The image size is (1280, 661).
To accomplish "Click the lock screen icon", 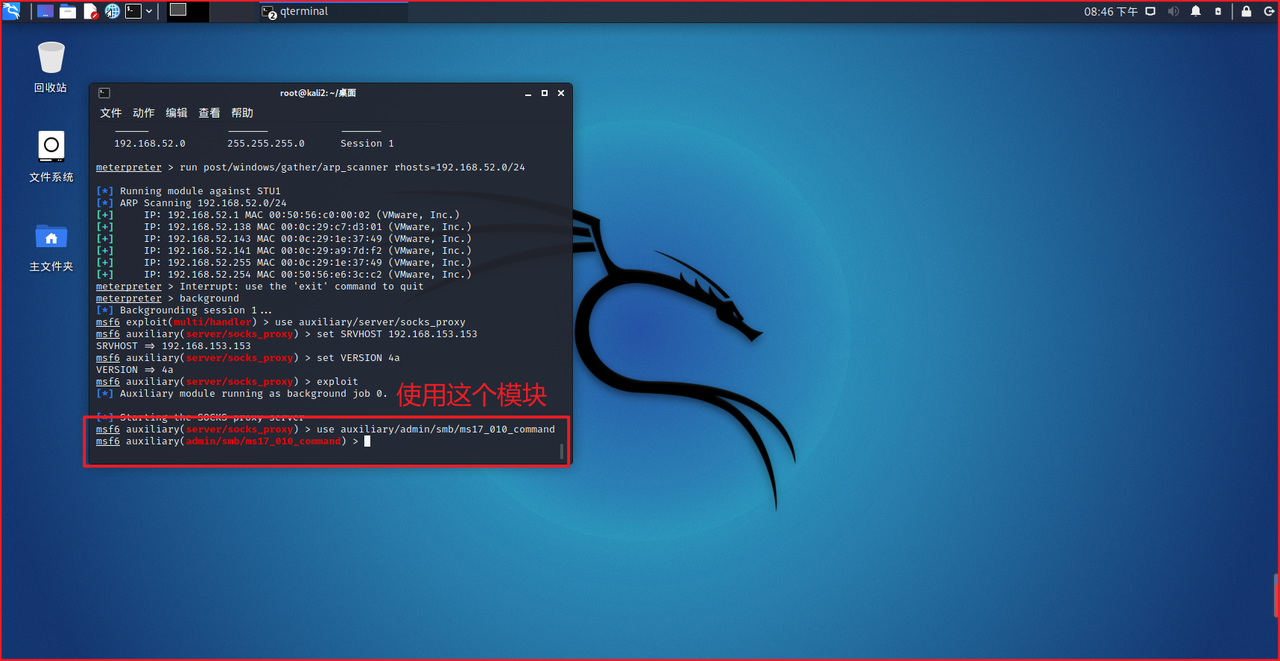I will pyautogui.click(x=1246, y=11).
